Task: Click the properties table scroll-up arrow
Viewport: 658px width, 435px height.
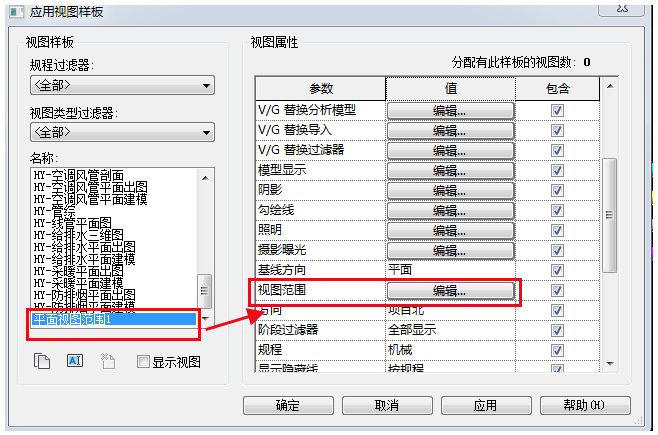Action: (611, 86)
